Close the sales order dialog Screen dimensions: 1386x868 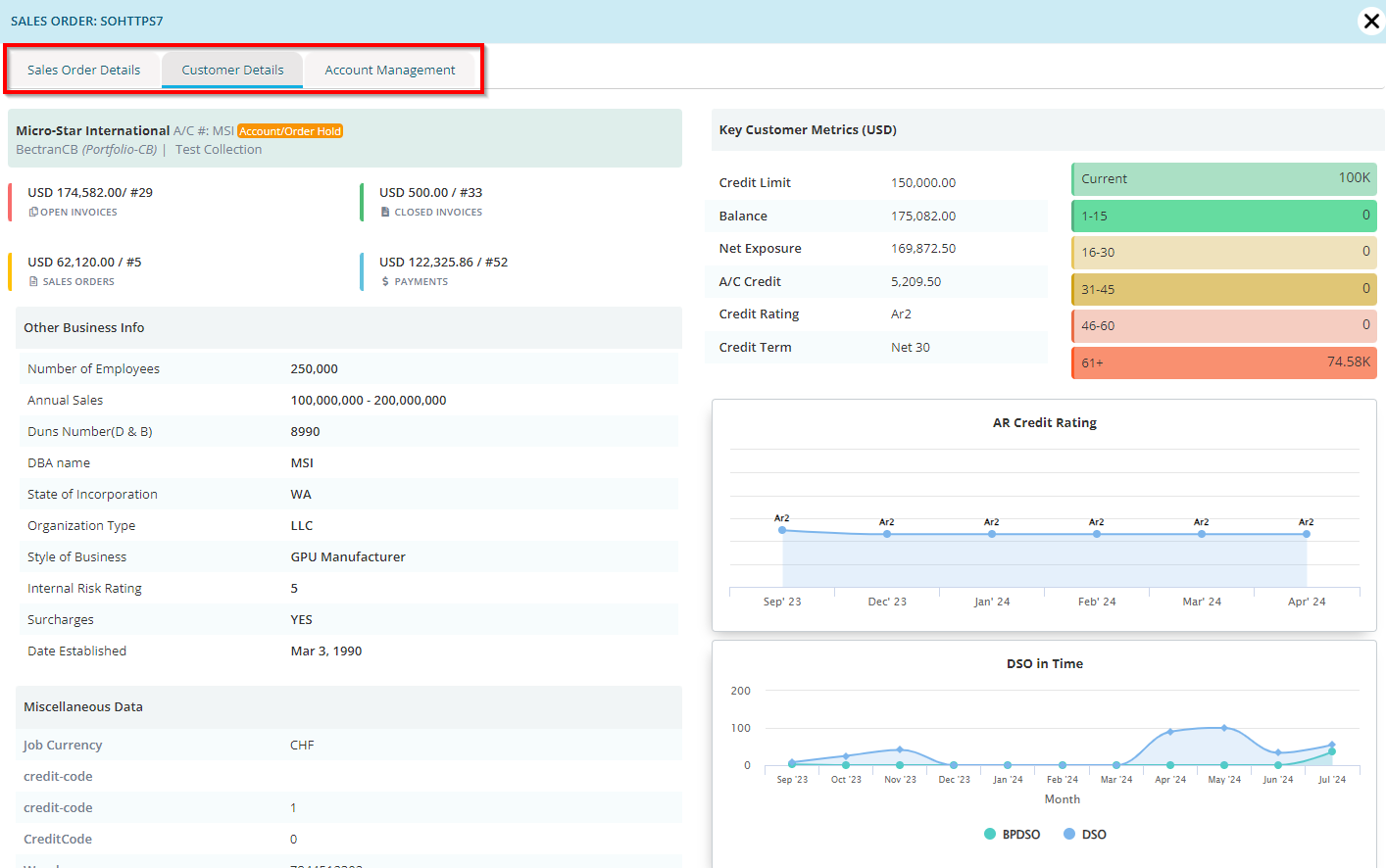(x=1371, y=21)
